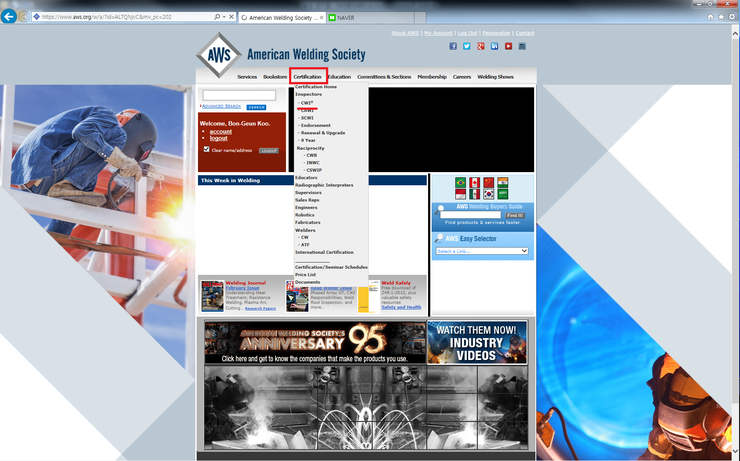Open the Certification menu
This screenshot has height=461, width=740.
point(308,76)
